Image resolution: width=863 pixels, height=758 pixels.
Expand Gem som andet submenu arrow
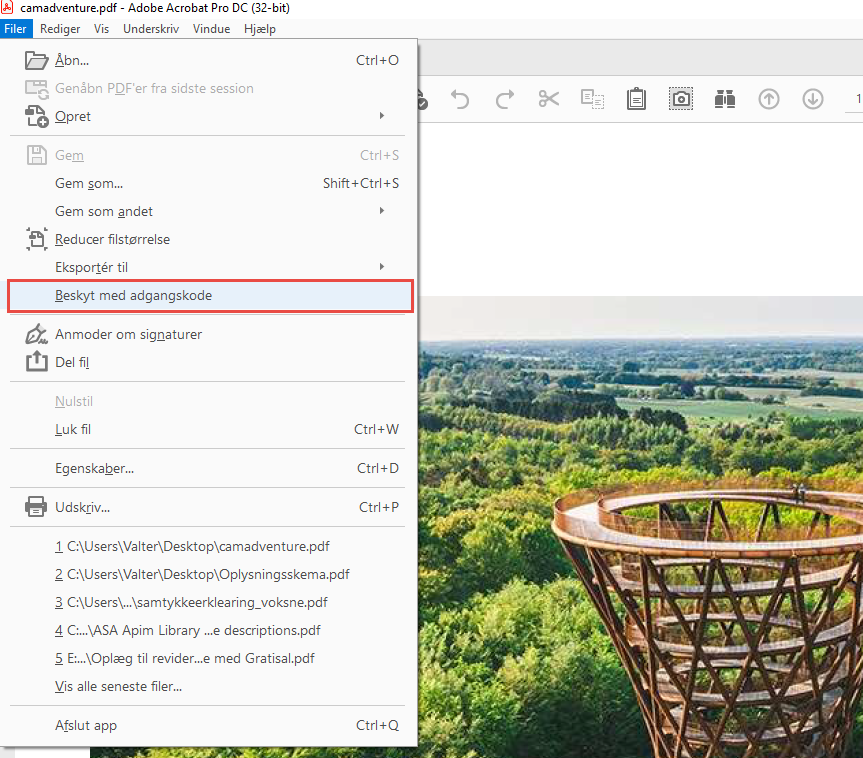(381, 211)
